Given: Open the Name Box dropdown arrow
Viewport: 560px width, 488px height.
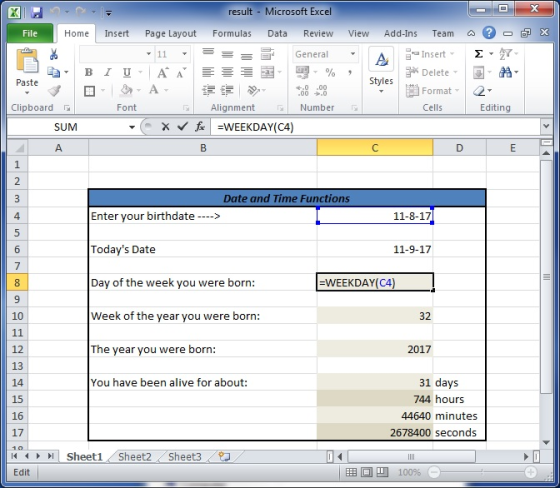Looking at the screenshot, I should [132, 127].
